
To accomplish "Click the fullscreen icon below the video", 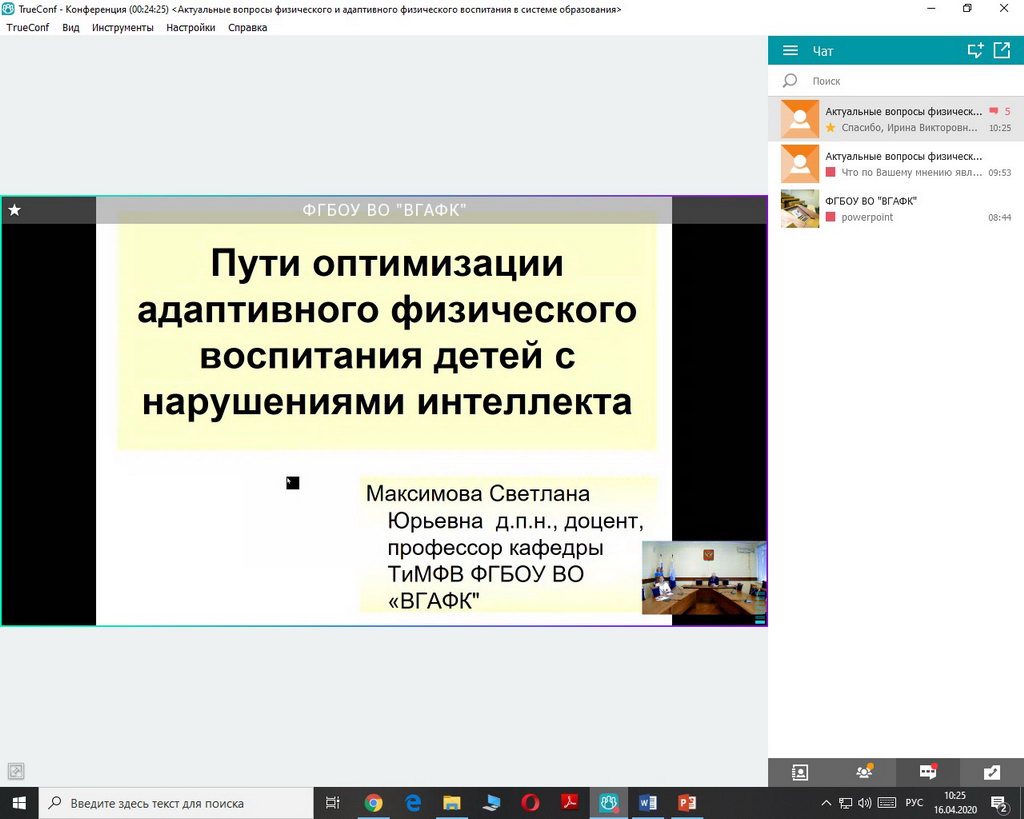I will pos(16,771).
